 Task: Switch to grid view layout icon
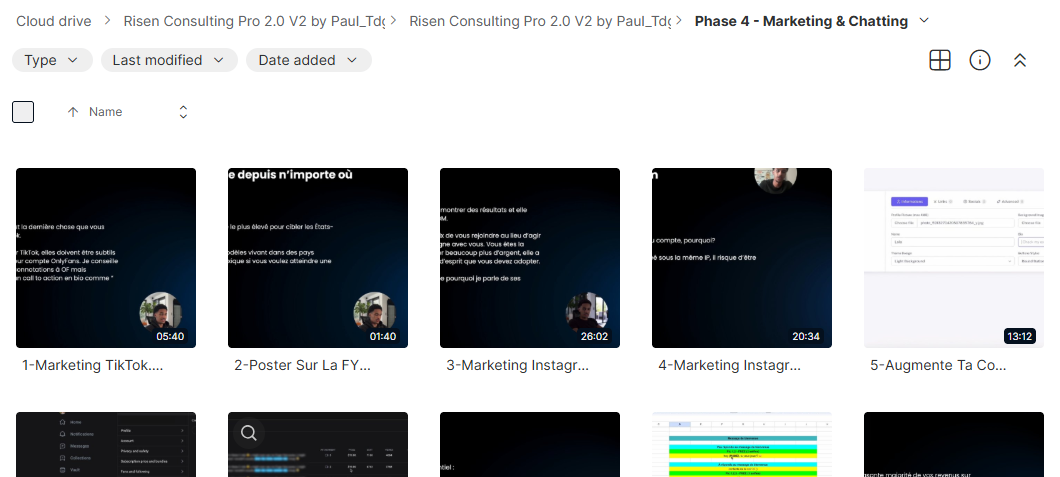coord(940,60)
